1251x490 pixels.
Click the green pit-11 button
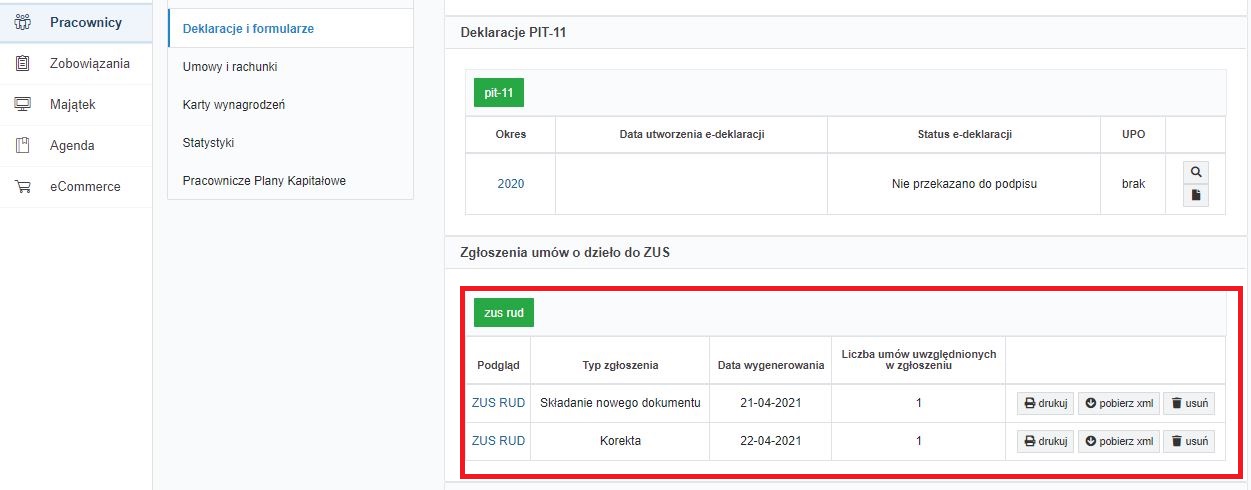499,93
